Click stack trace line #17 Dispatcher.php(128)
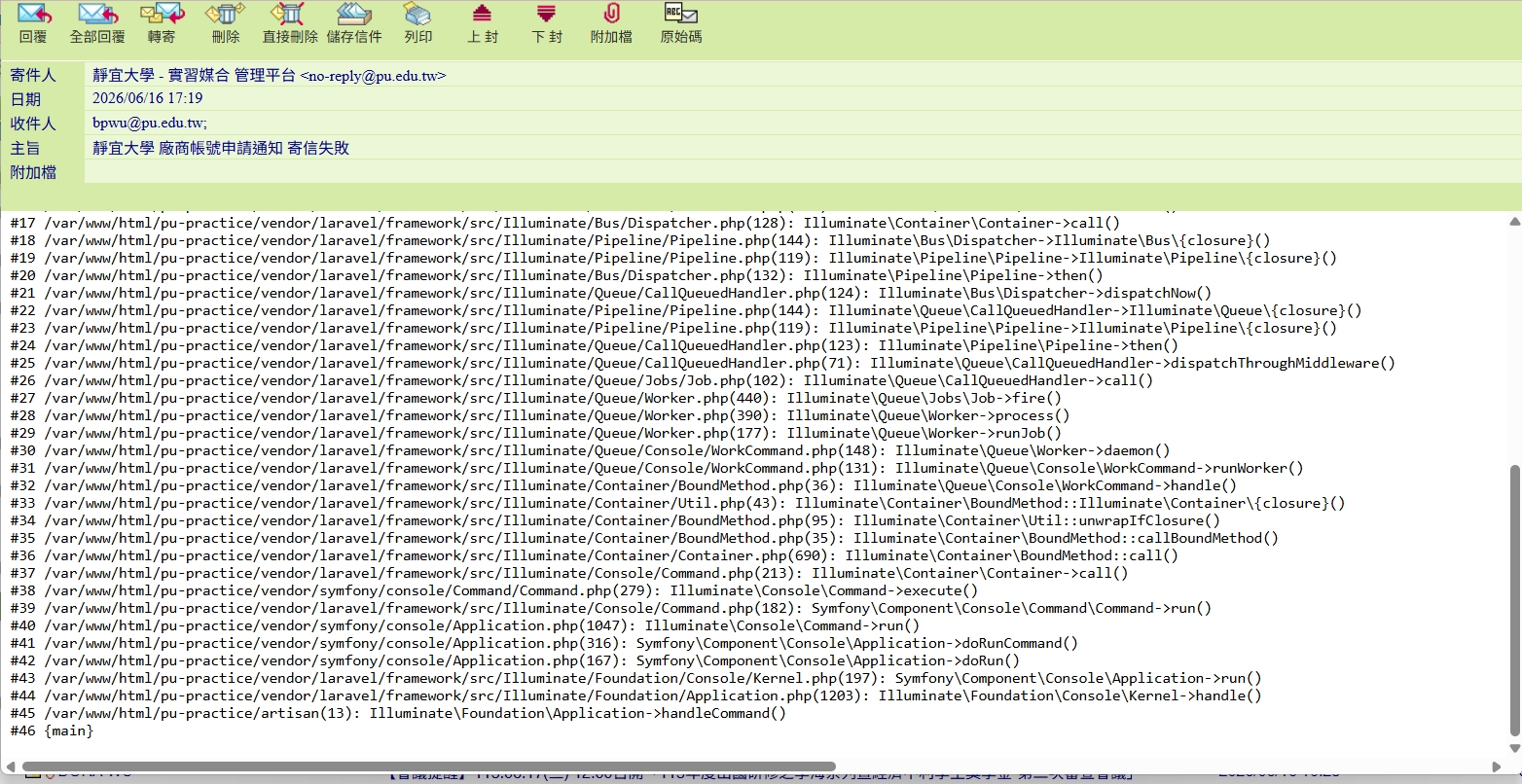This screenshot has width=1522, height=784. 565,223
